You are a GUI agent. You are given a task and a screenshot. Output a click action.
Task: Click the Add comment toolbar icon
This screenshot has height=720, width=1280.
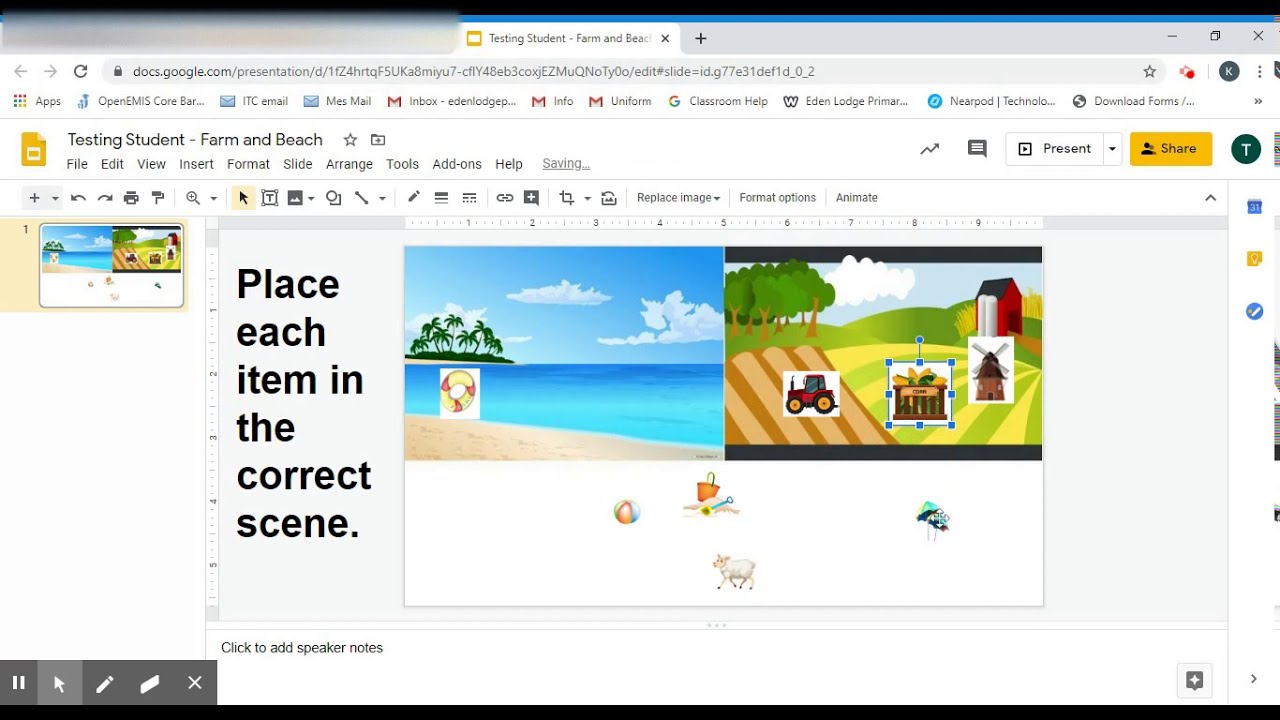pos(531,198)
